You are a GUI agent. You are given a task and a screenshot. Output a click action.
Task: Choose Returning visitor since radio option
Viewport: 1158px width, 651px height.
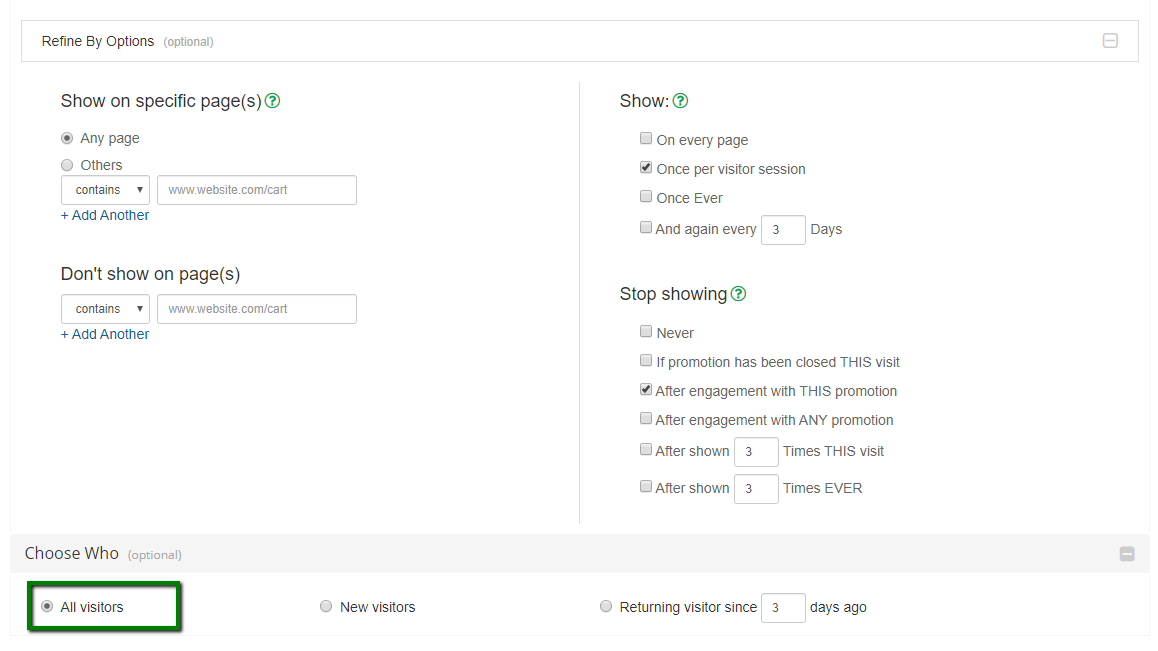pyautogui.click(x=606, y=606)
